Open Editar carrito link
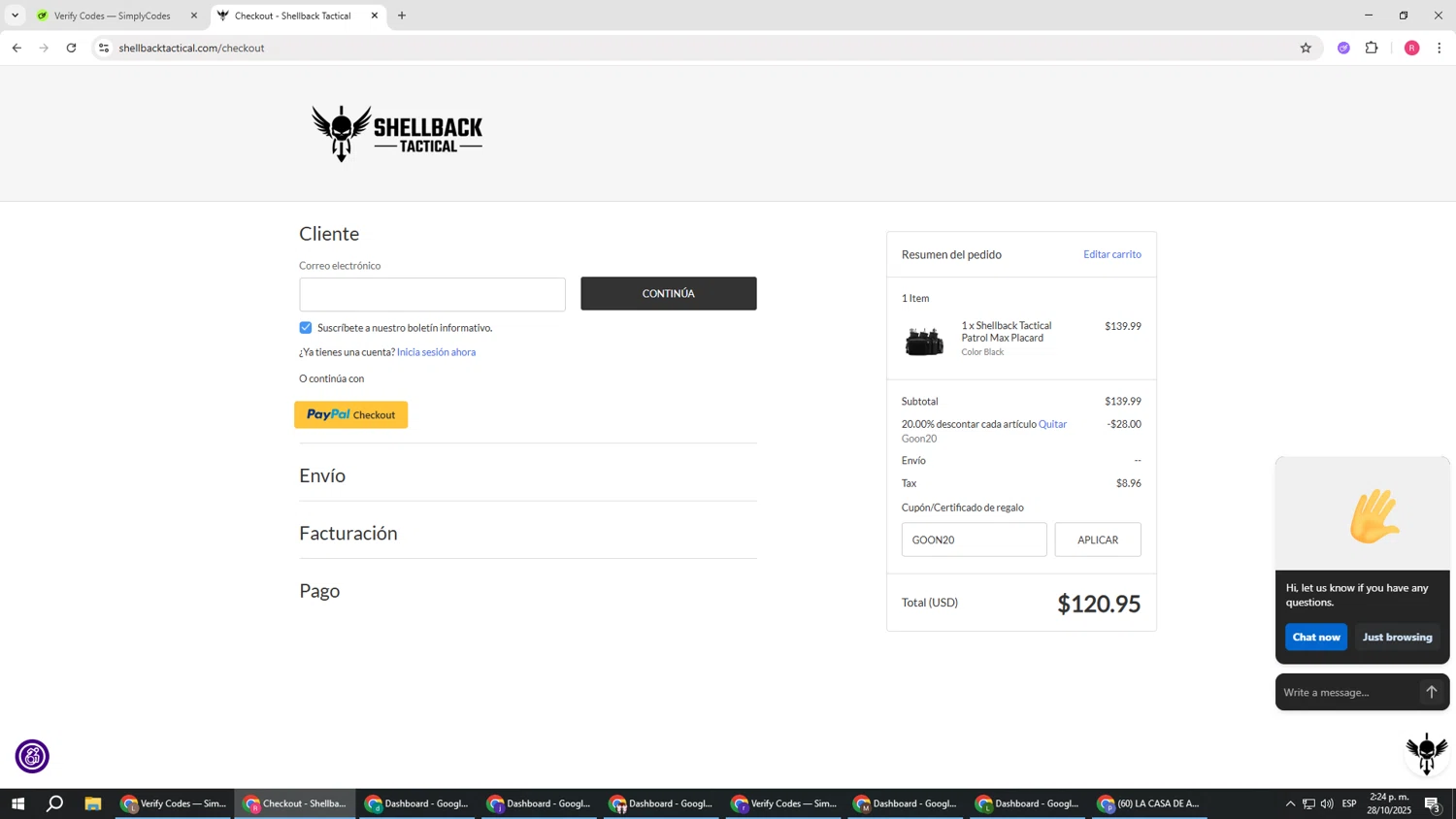This screenshot has width=1456, height=819. point(1112,254)
